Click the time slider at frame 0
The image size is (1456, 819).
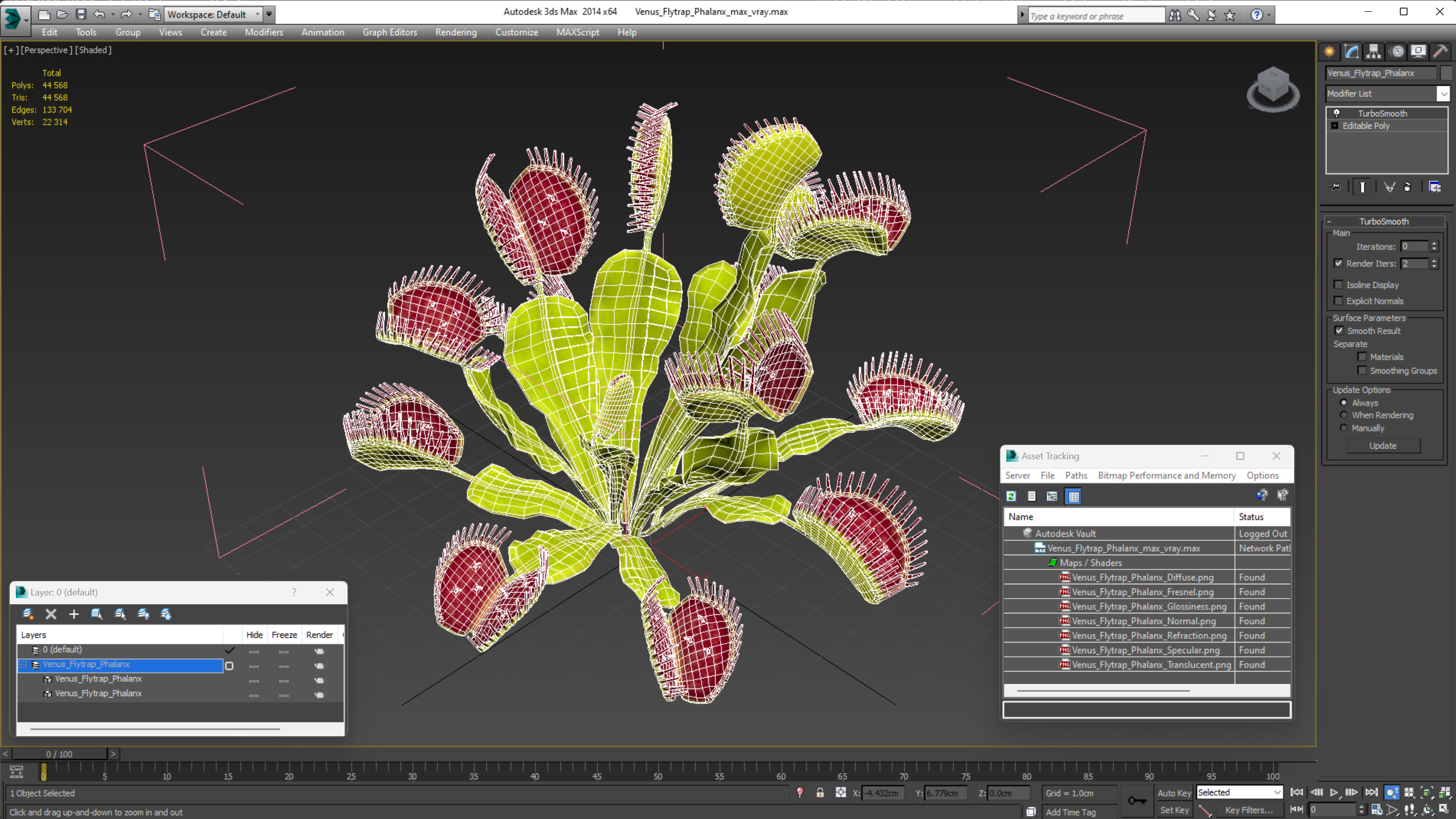coord(59,754)
